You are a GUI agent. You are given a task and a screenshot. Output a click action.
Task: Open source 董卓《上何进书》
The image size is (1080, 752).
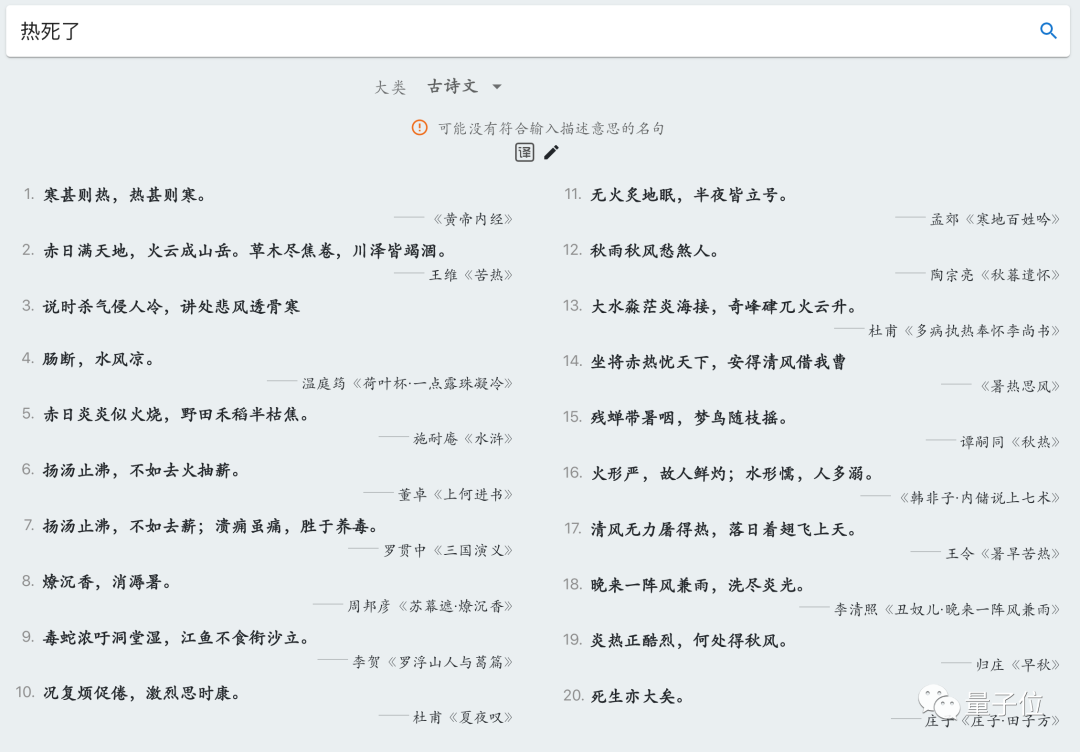pyautogui.click(x=455, y=495)
